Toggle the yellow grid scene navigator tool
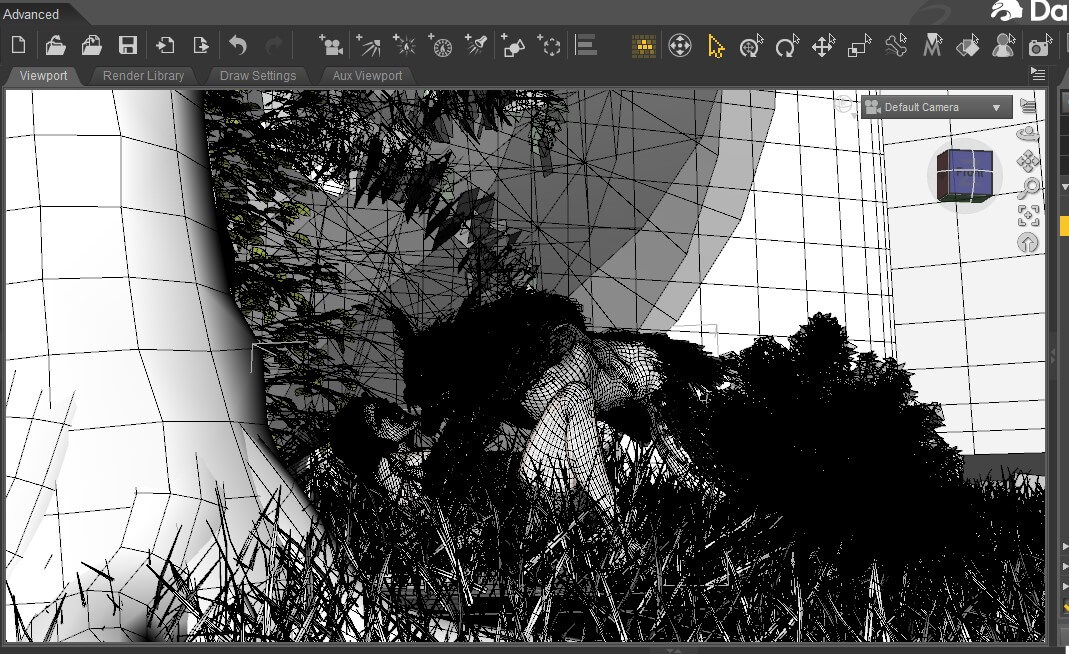Viewport: 1069px width, 654px height. click(x=644, y=46)
